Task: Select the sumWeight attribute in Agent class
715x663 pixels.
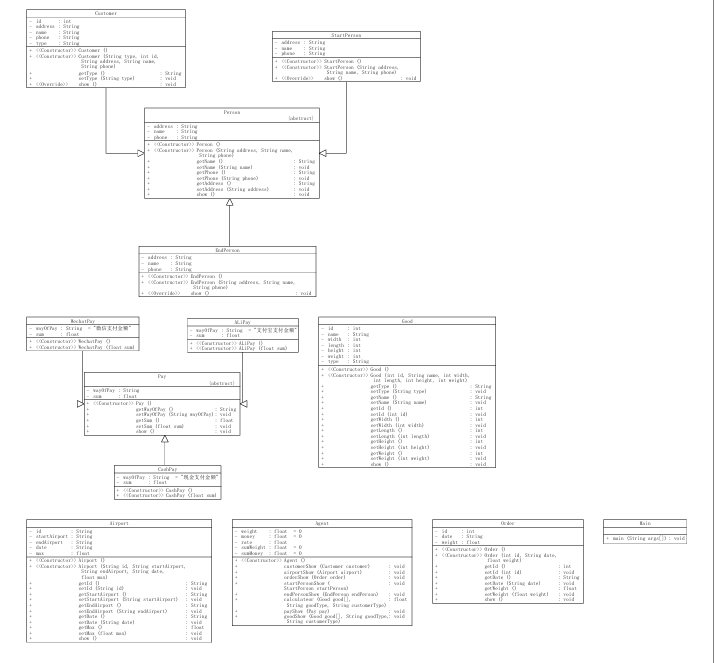Action: point(269,547)
